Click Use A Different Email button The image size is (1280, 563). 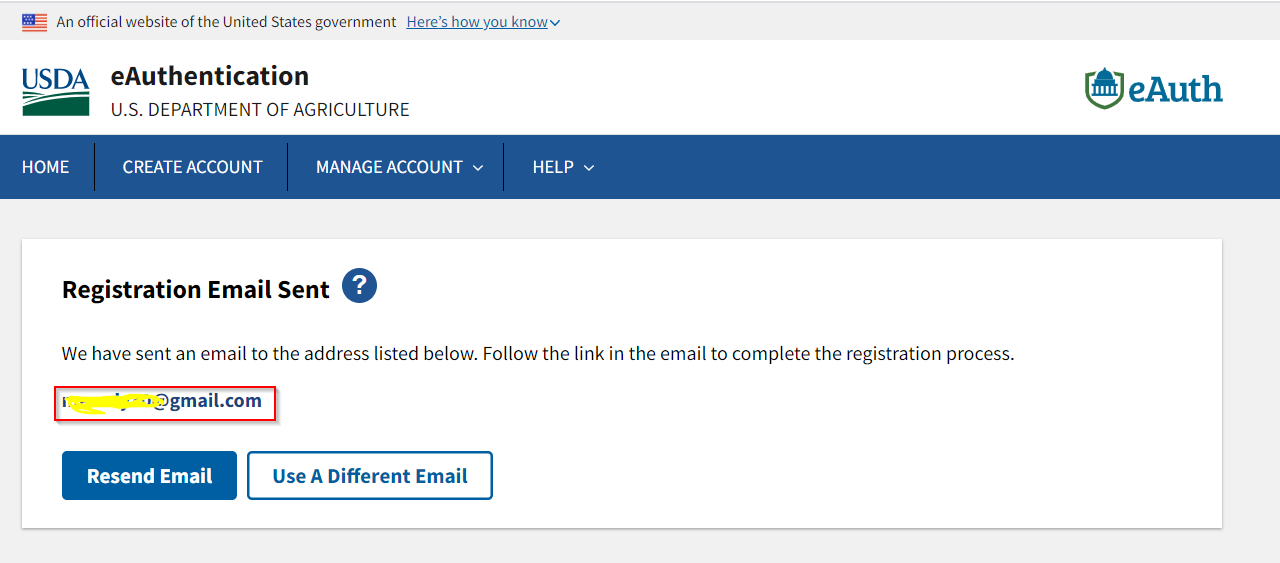[x=370, y=476]
